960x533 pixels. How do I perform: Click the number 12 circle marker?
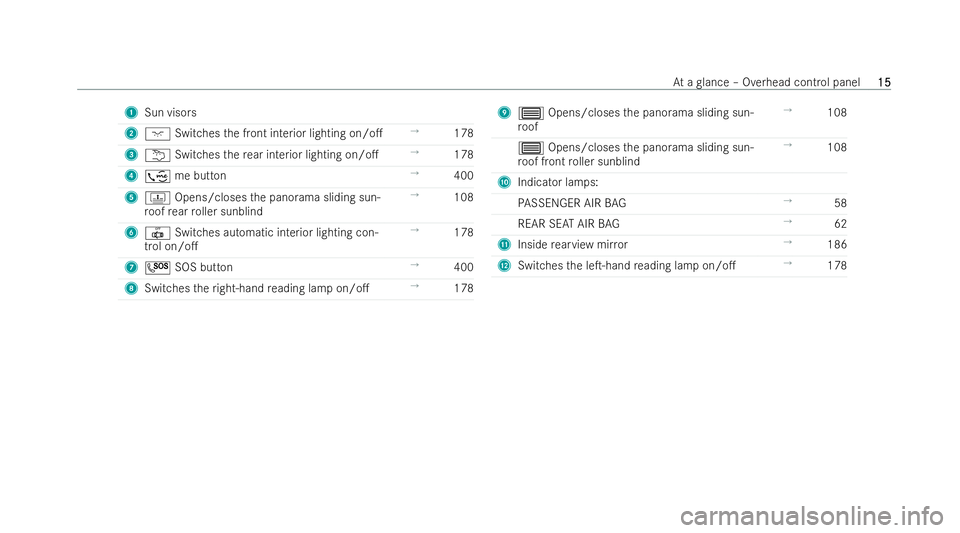[x=504, y=266]
